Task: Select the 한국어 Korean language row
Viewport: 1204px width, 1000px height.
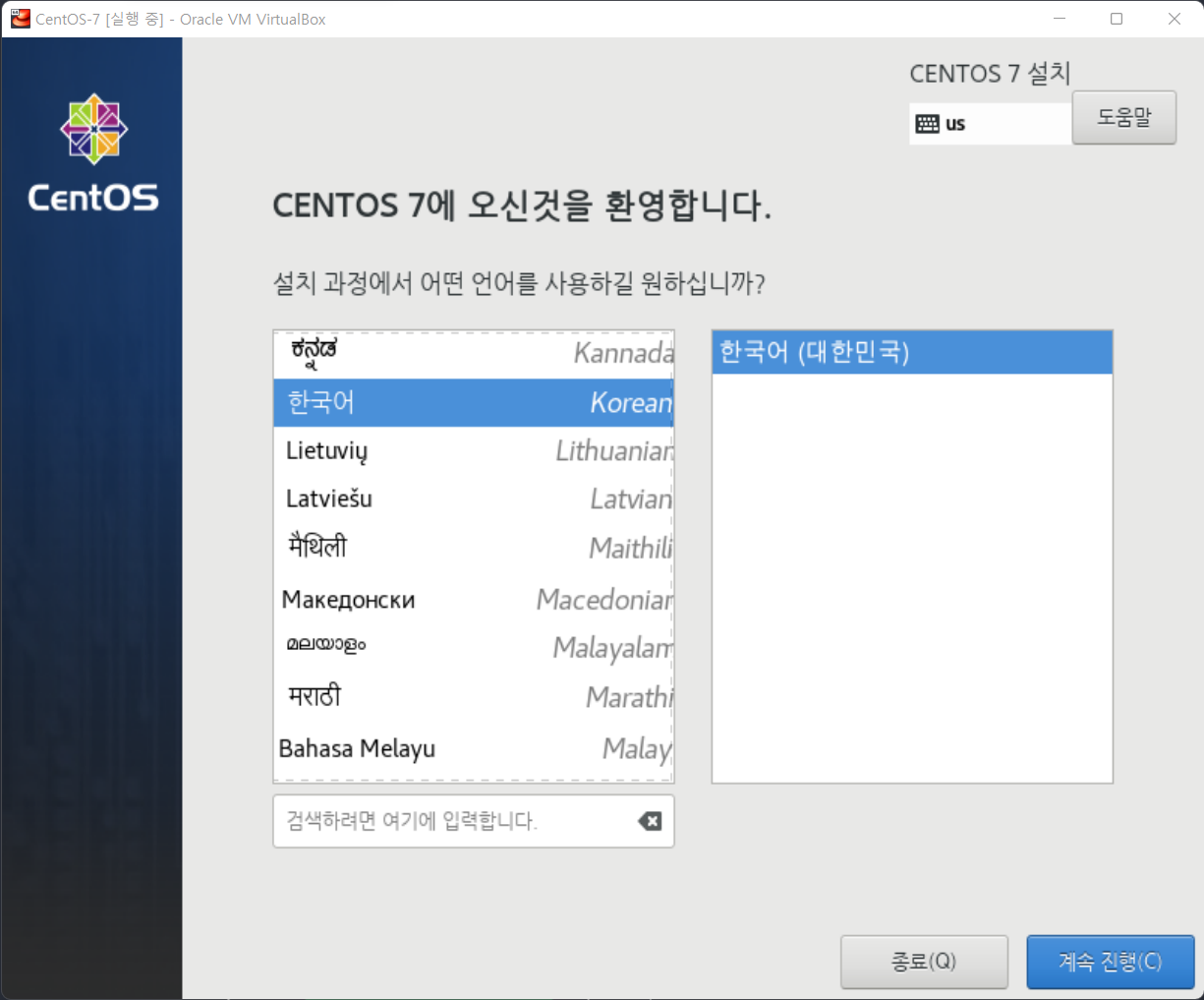Action: pyautogui.click(x=474, y=402)
